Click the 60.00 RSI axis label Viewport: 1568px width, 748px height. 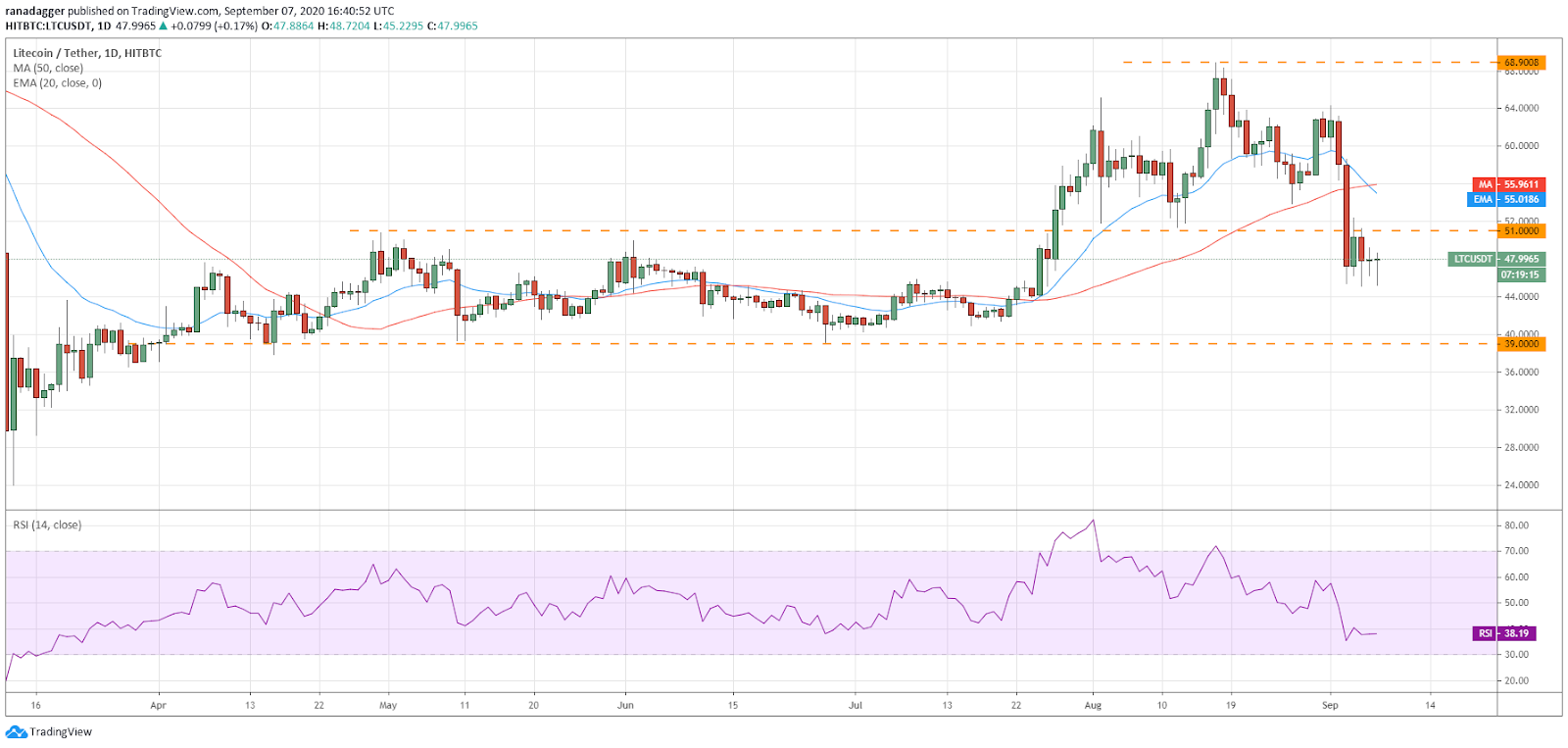[x=1517, y=577]
